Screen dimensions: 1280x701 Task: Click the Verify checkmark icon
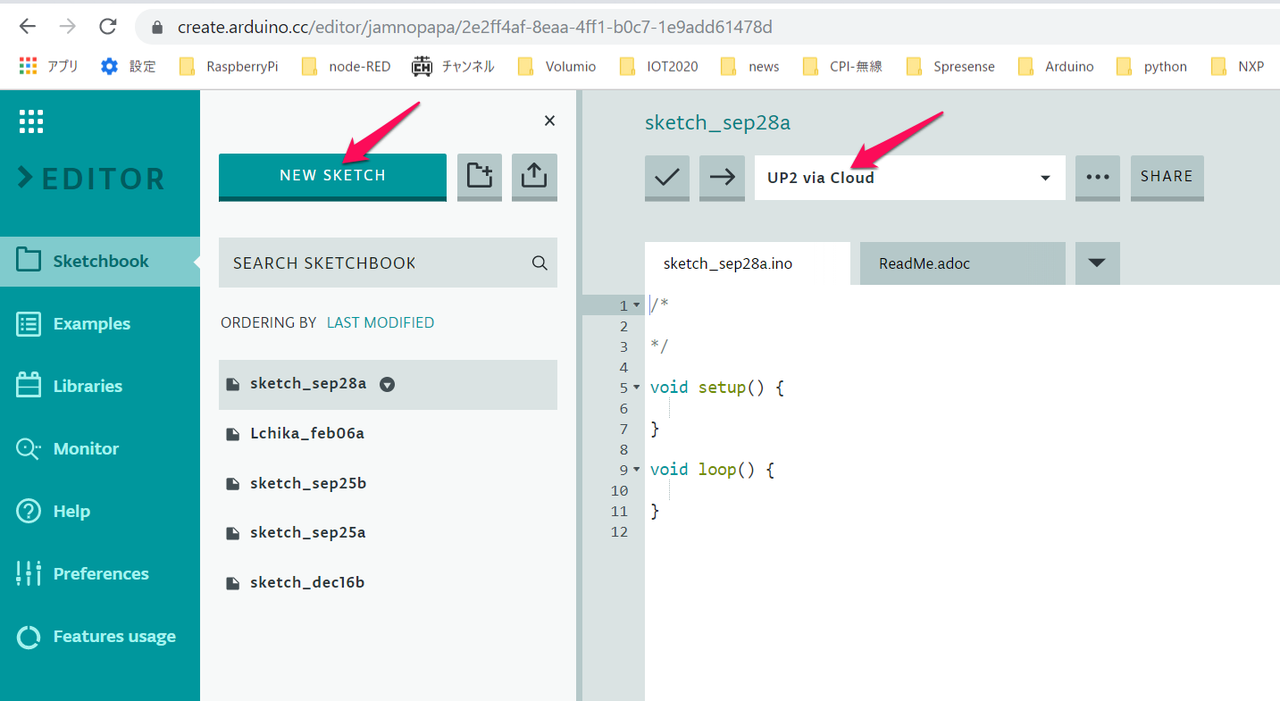[x=667, y=177]
